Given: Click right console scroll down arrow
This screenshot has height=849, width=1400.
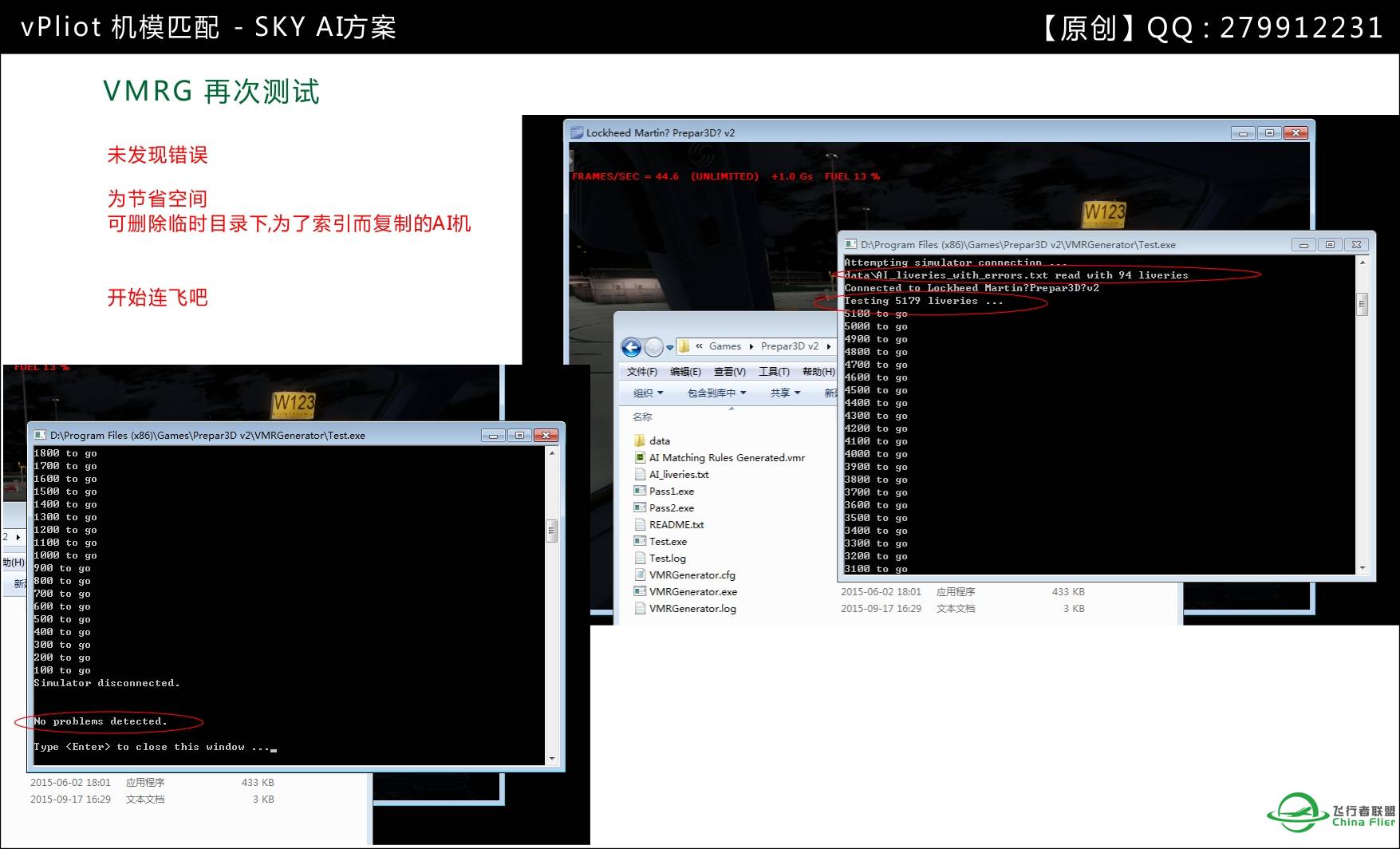Looking at the screenshot, I should point(1363,568).
